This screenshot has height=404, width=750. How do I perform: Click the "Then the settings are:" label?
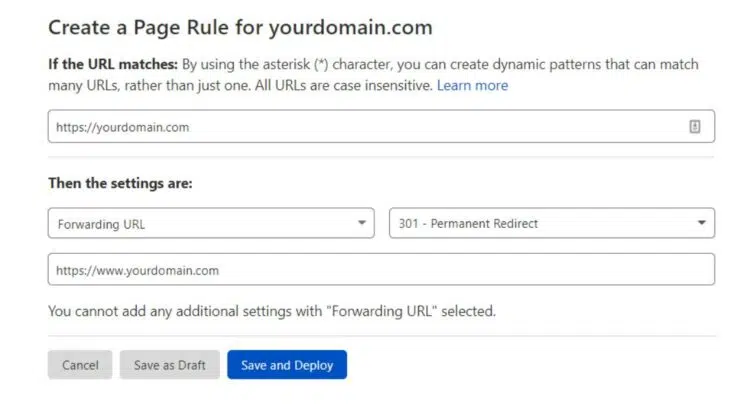120,184
